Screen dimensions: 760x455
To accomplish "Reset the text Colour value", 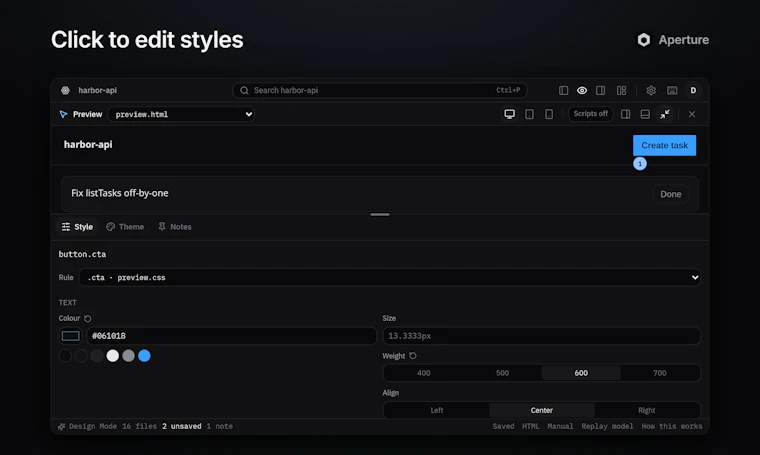I will pyautogui.click(x=88, y=319).
